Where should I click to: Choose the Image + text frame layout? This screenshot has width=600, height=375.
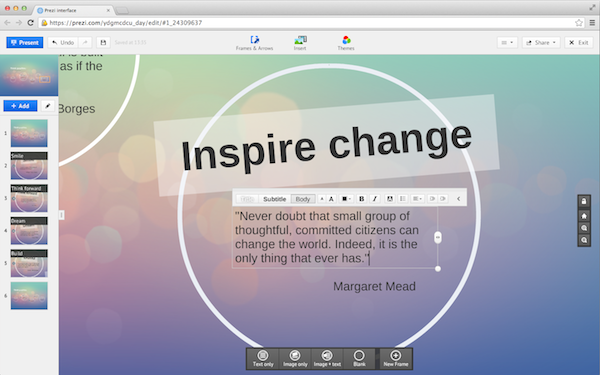tap(327, 359)
